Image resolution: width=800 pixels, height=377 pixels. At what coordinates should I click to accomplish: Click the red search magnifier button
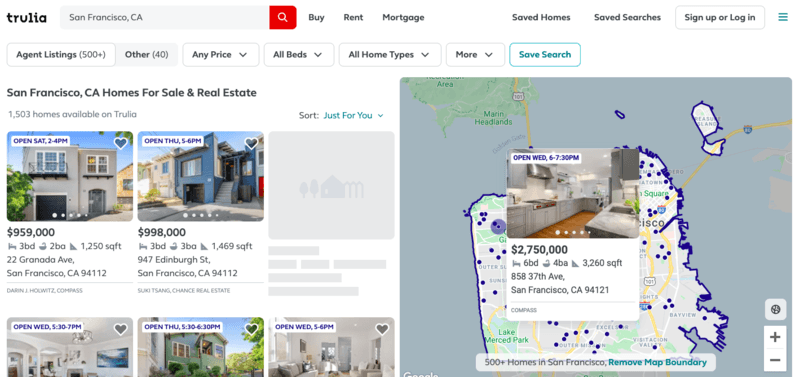coord(283,17)
